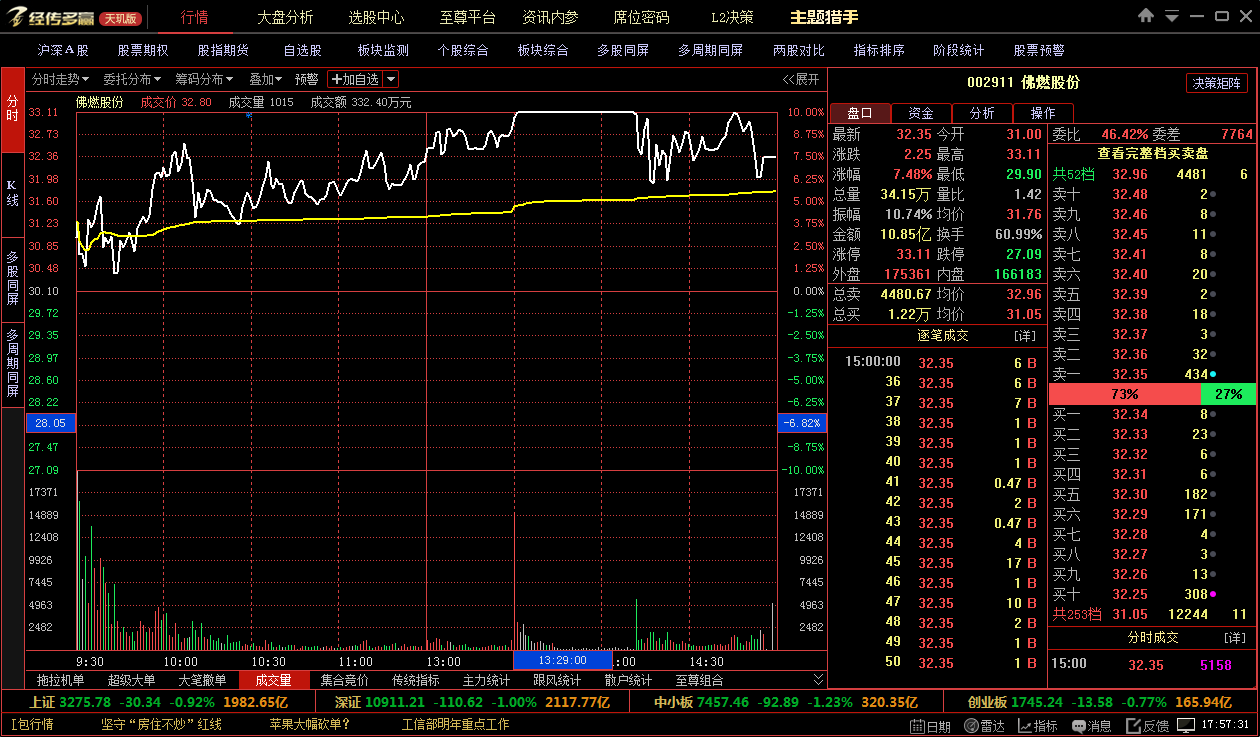Click the blue 13:29:00 time marker

point(562,661)
